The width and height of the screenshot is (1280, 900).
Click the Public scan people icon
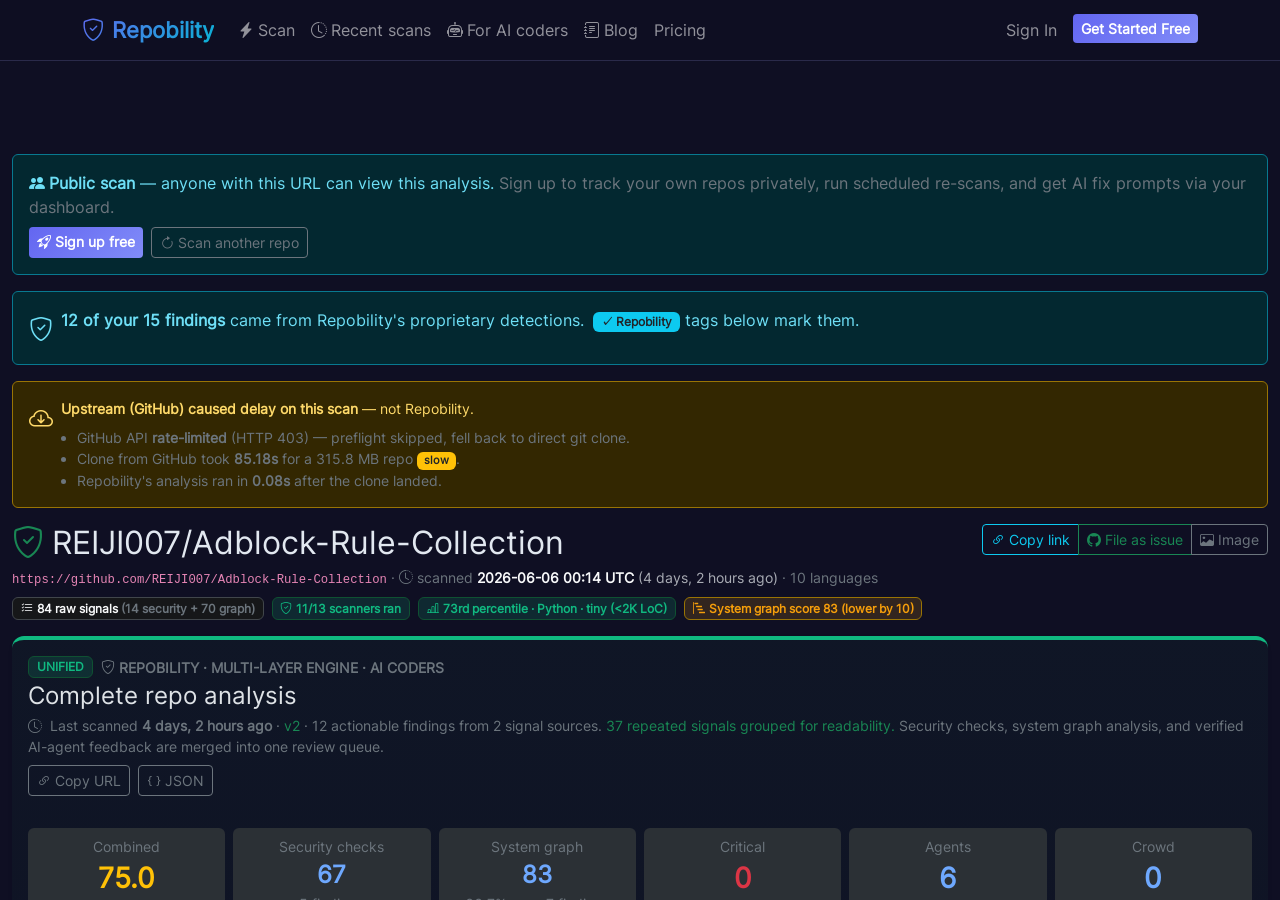(37, 183)
